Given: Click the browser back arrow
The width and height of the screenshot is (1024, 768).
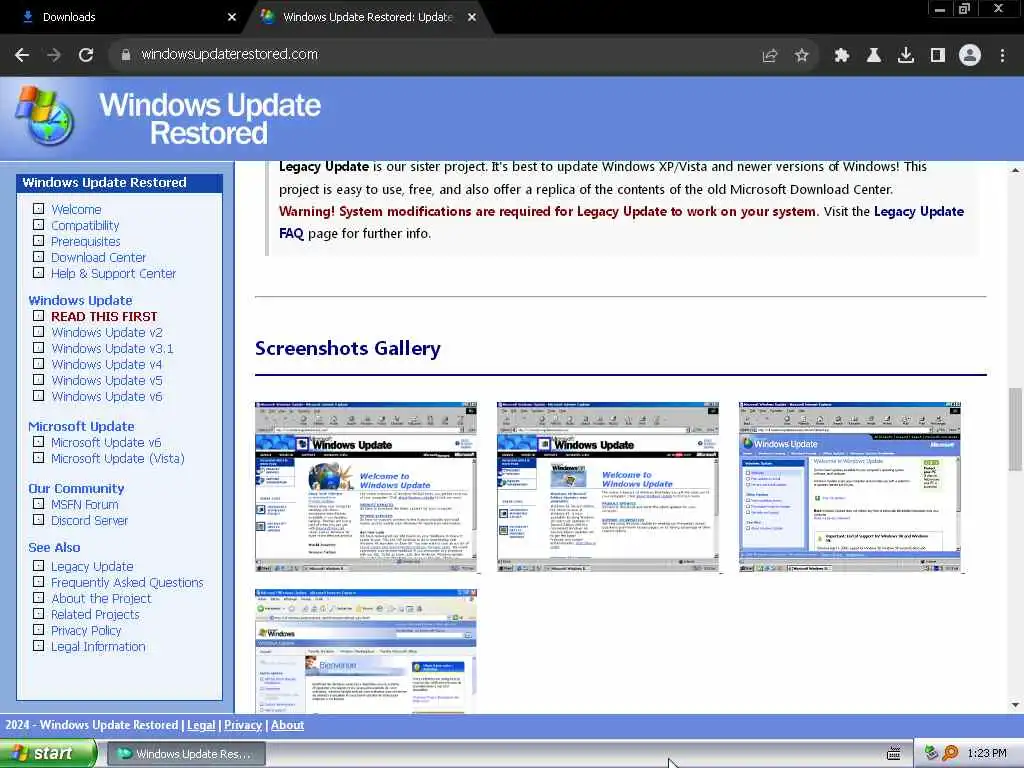Looking at the screenshot, I should 22,55.
